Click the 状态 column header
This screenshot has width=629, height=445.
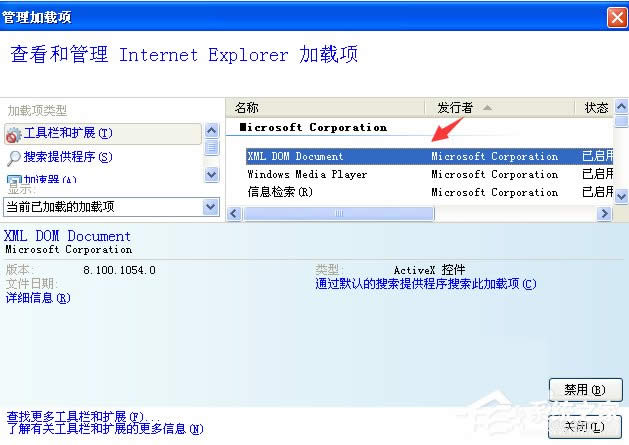point(595,108)
